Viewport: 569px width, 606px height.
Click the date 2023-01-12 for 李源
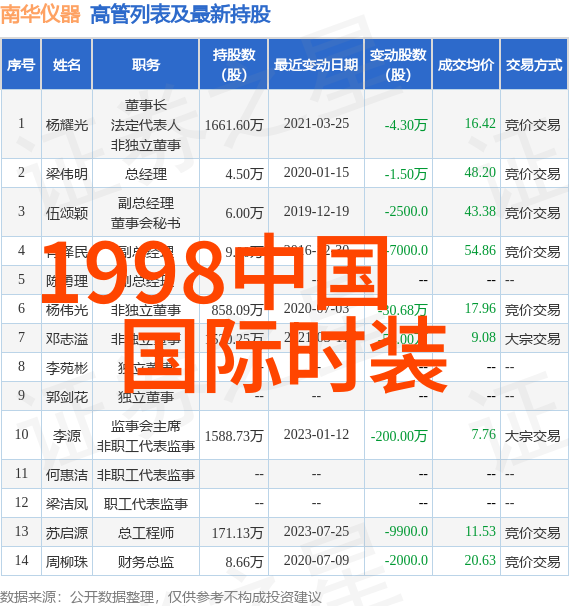[316, 434]
